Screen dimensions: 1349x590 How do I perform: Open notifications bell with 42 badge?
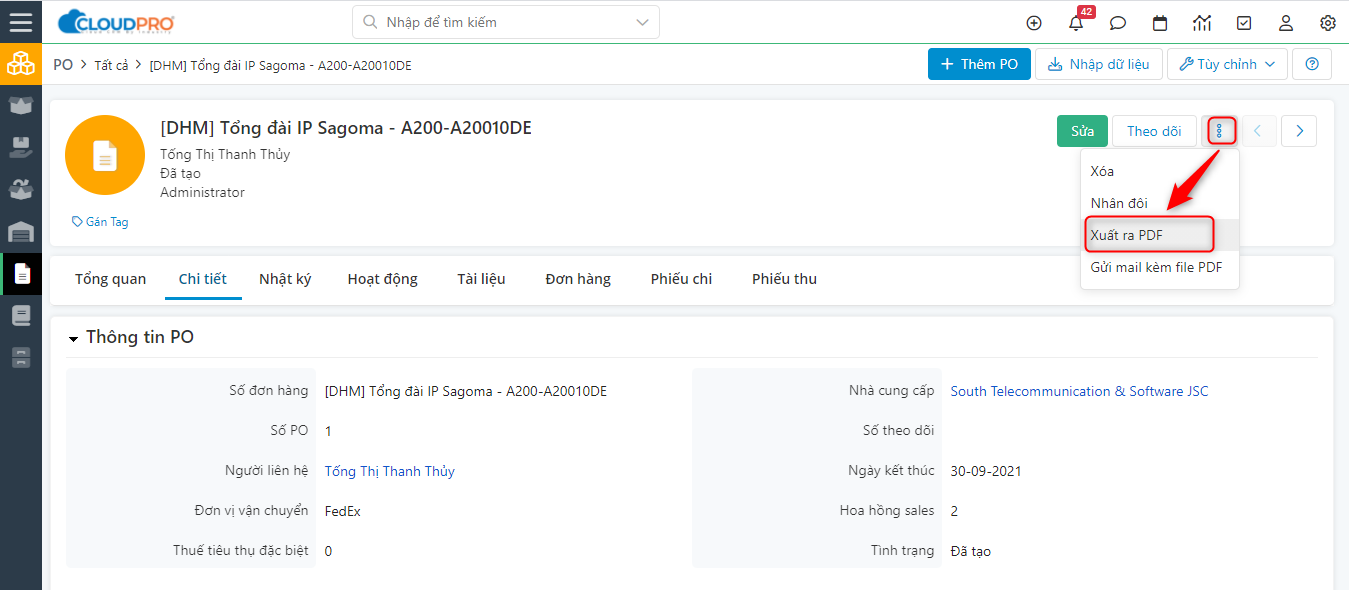(1077, 22)
